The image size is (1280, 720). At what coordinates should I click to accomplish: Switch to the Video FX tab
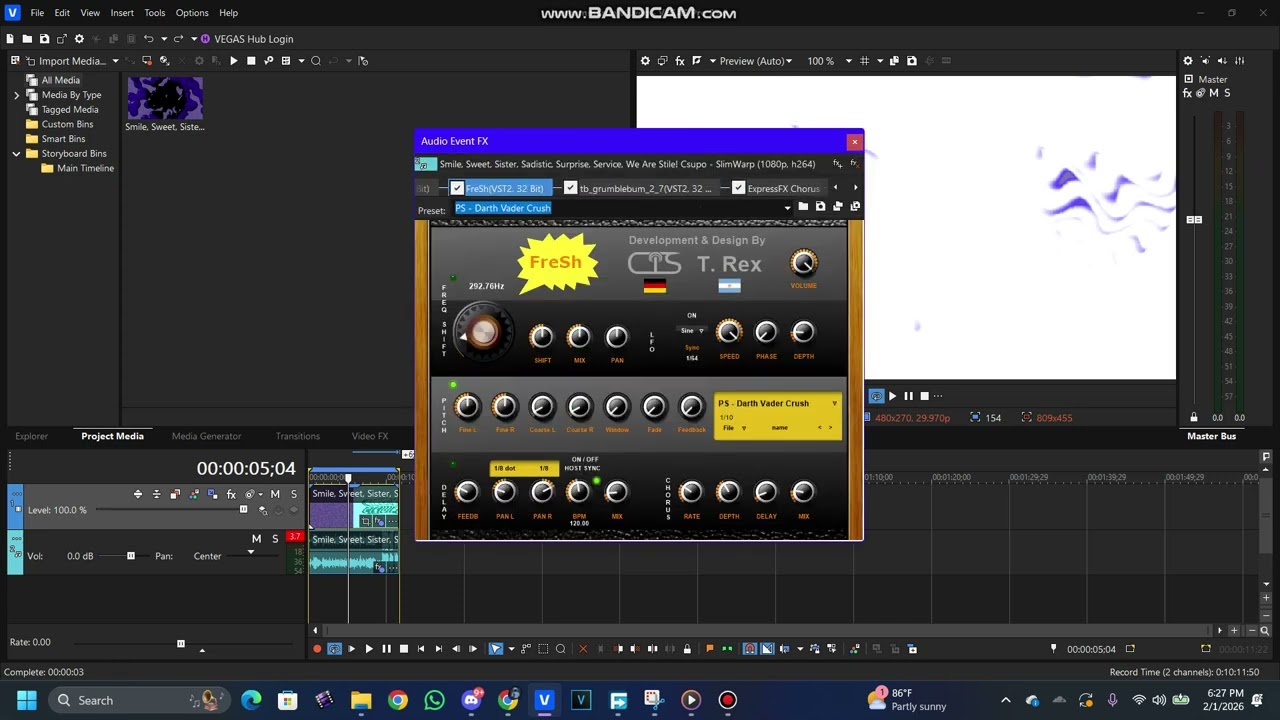370,436
